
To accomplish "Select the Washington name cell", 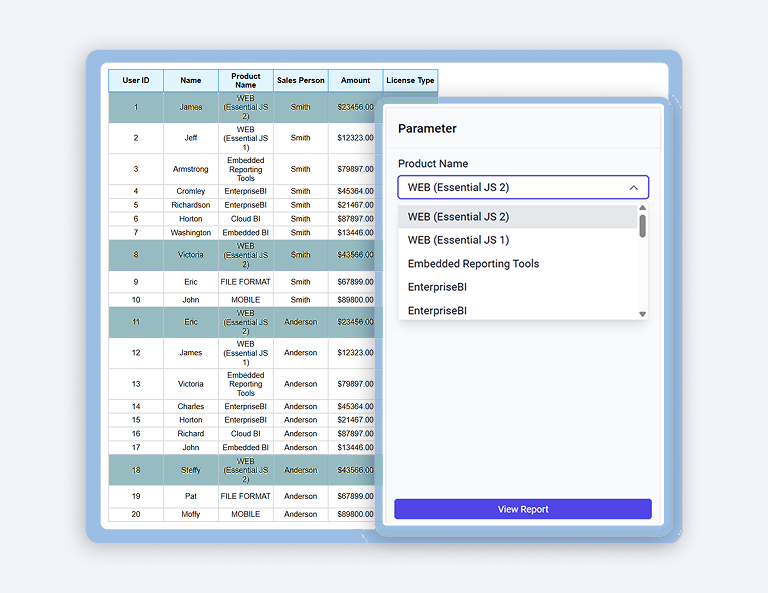I will [191, 233].
